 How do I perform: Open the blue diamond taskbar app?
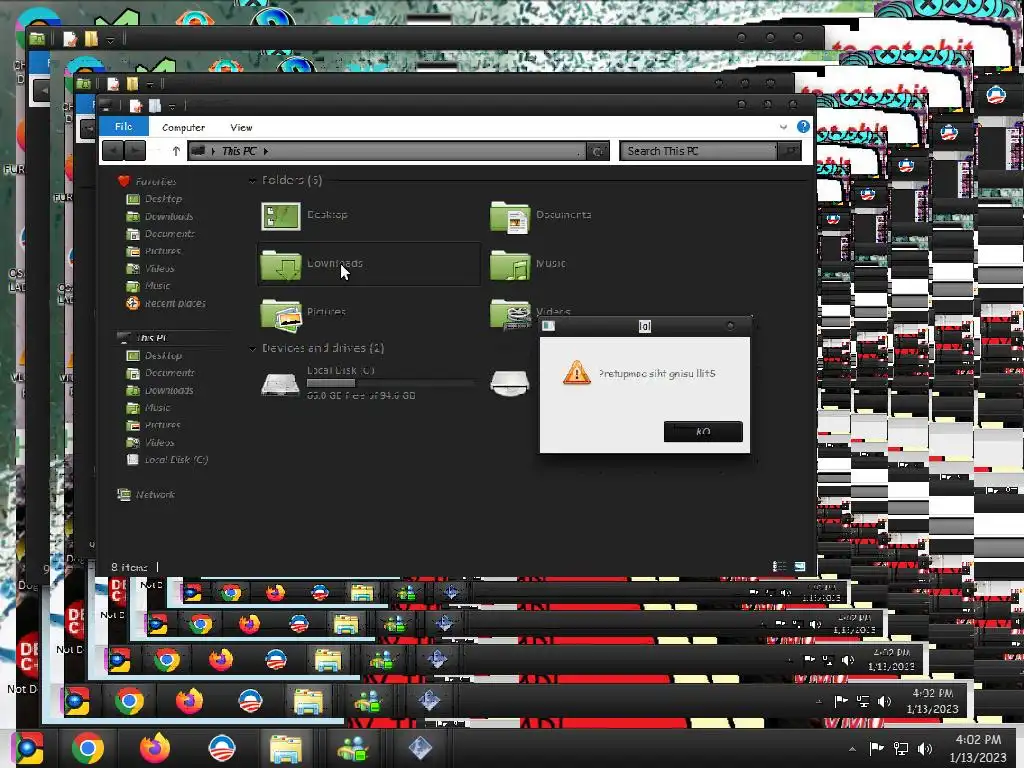420,748
